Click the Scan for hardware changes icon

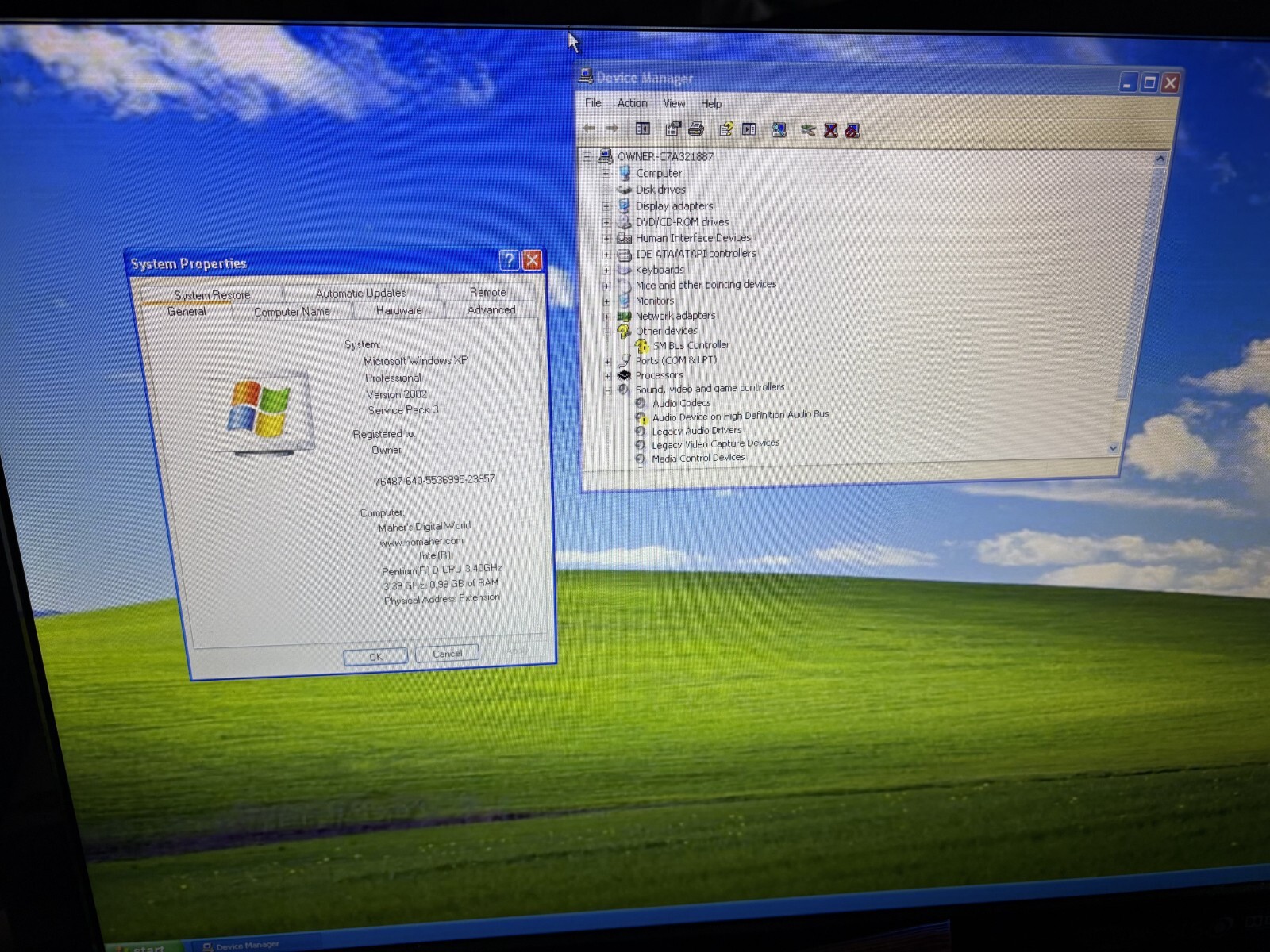click(779, 130)
